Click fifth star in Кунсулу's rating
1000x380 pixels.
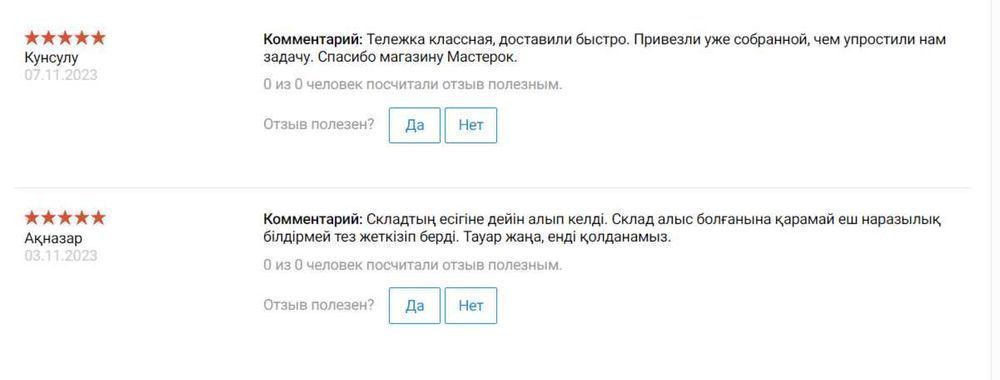point(98,38)
